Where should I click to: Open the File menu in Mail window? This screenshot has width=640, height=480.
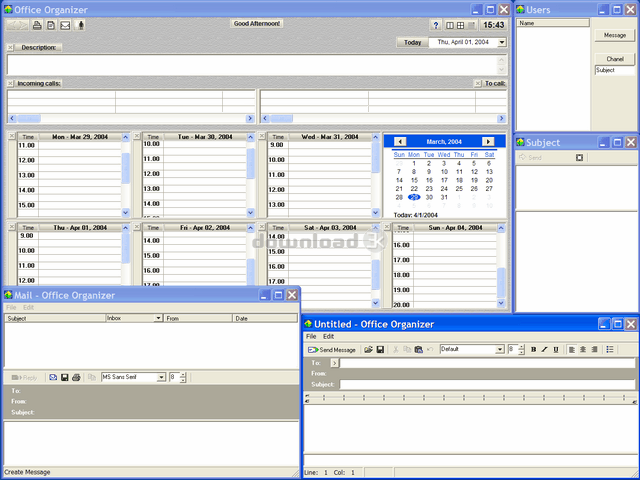click(x=11, y=307)
